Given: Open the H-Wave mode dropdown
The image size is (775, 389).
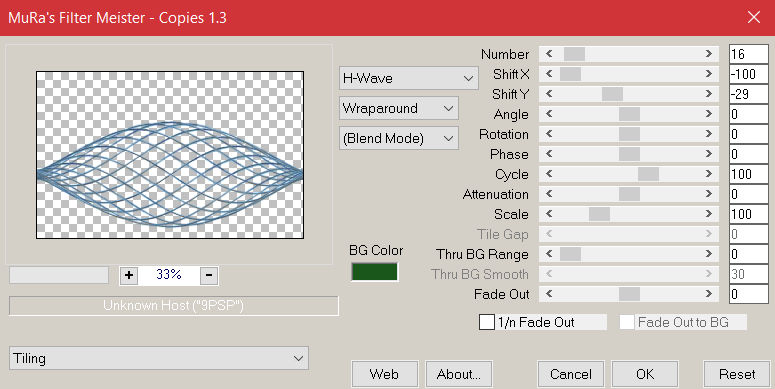Looking at the screenshot, I should [409, 78].
